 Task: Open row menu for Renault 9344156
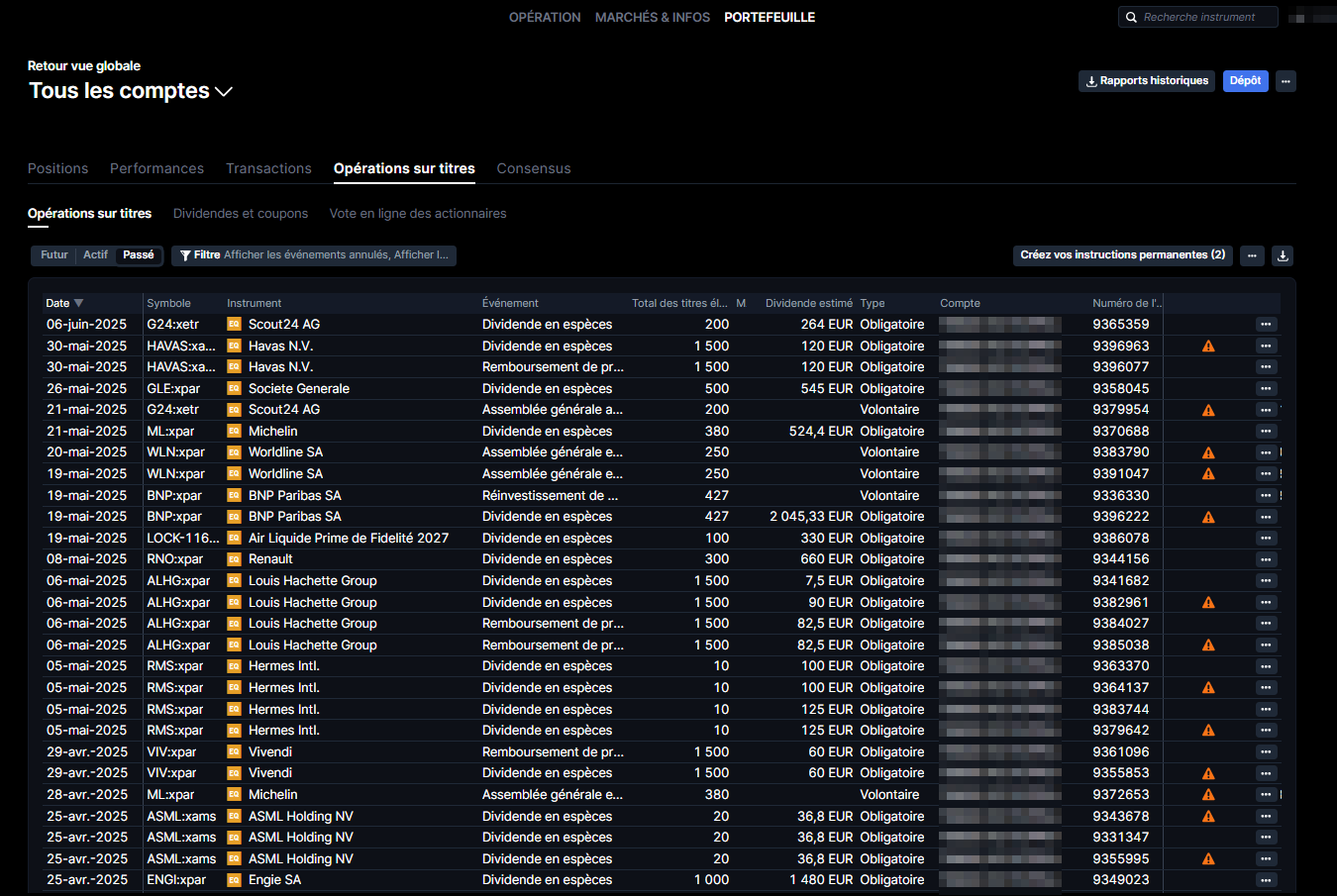coord(1266,559)
